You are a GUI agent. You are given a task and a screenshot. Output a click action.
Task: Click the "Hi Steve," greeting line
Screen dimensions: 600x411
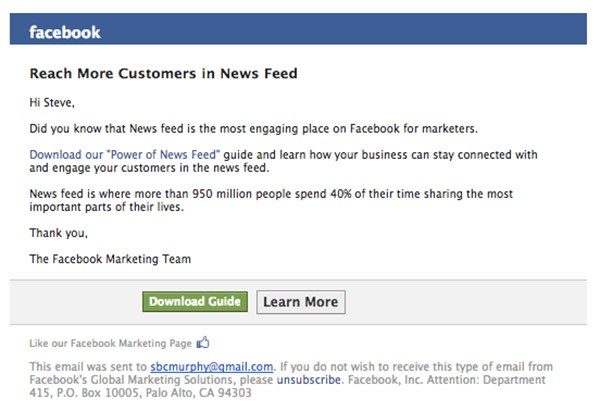coord(52,103)
